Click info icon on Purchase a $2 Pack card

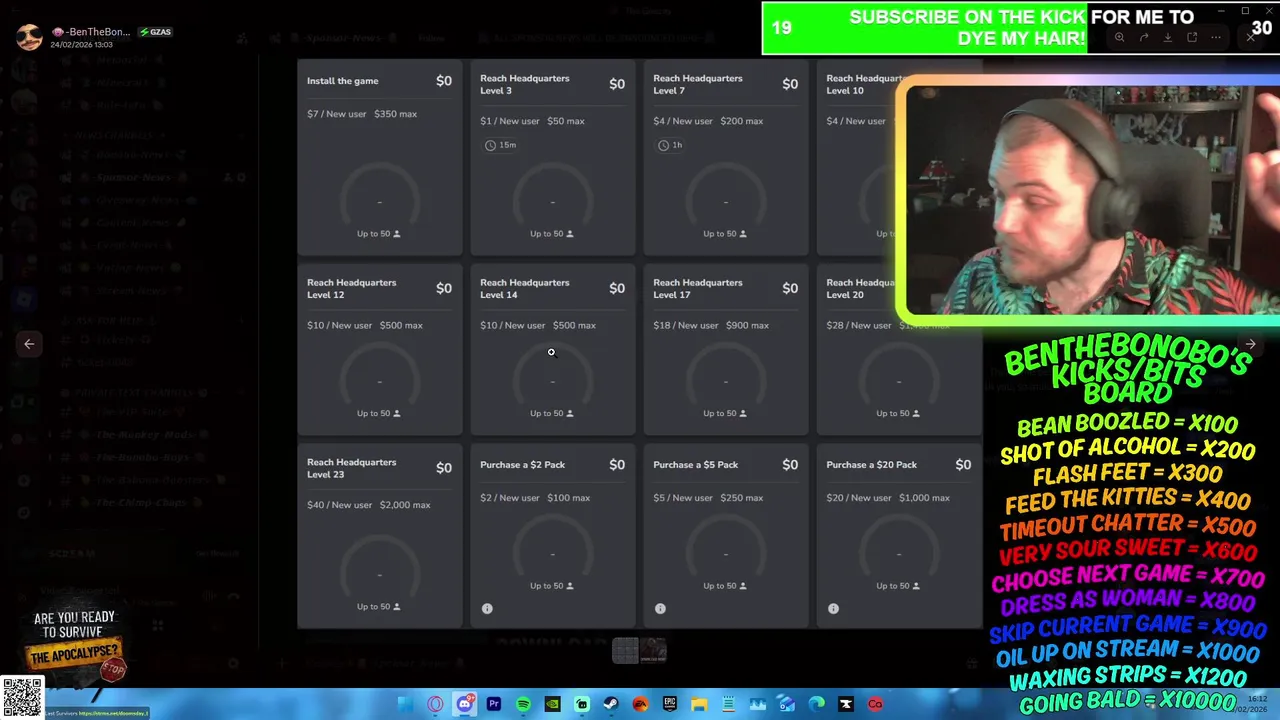[487, 608]
